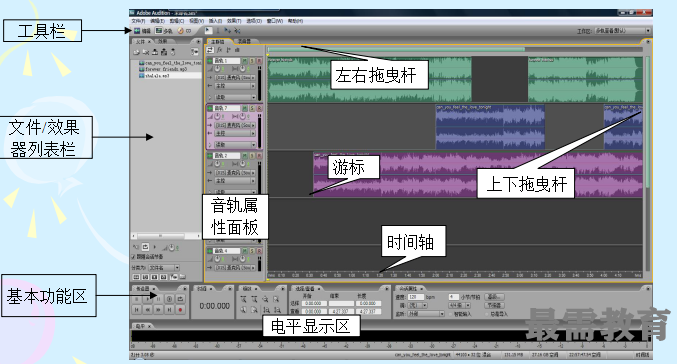Select the Hybrid tool in the toolbar

coord(209,31)
